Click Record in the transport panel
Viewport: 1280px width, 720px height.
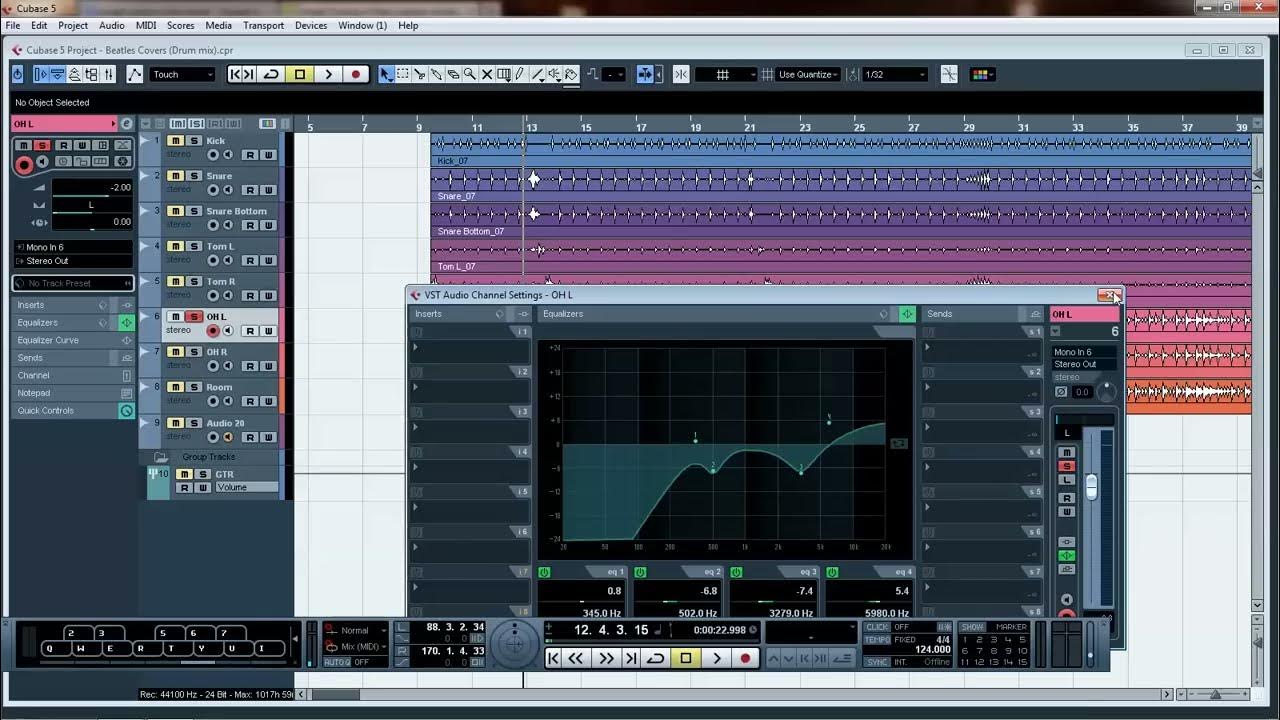(745, 658)
